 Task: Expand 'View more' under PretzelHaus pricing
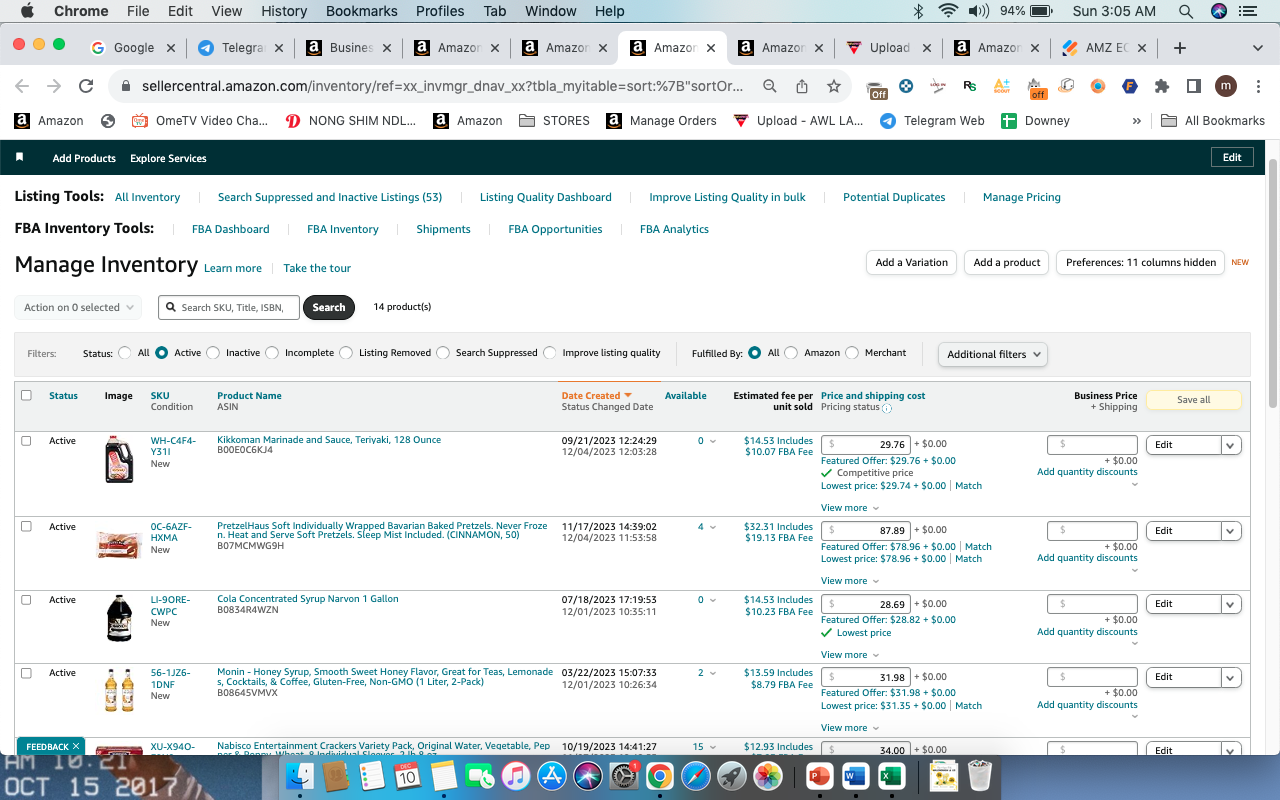click(850, 581)
